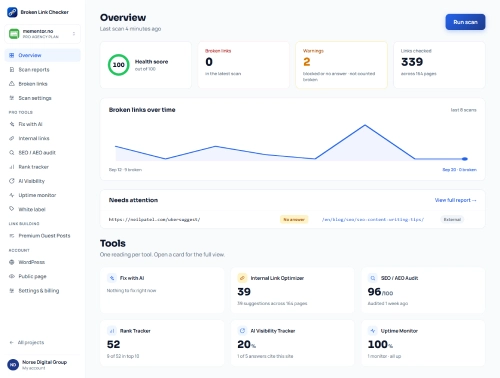This screenshot has width=500, height=378.
Task: Click the Rank Tracker card chart icon
Action: pos(112,331)
